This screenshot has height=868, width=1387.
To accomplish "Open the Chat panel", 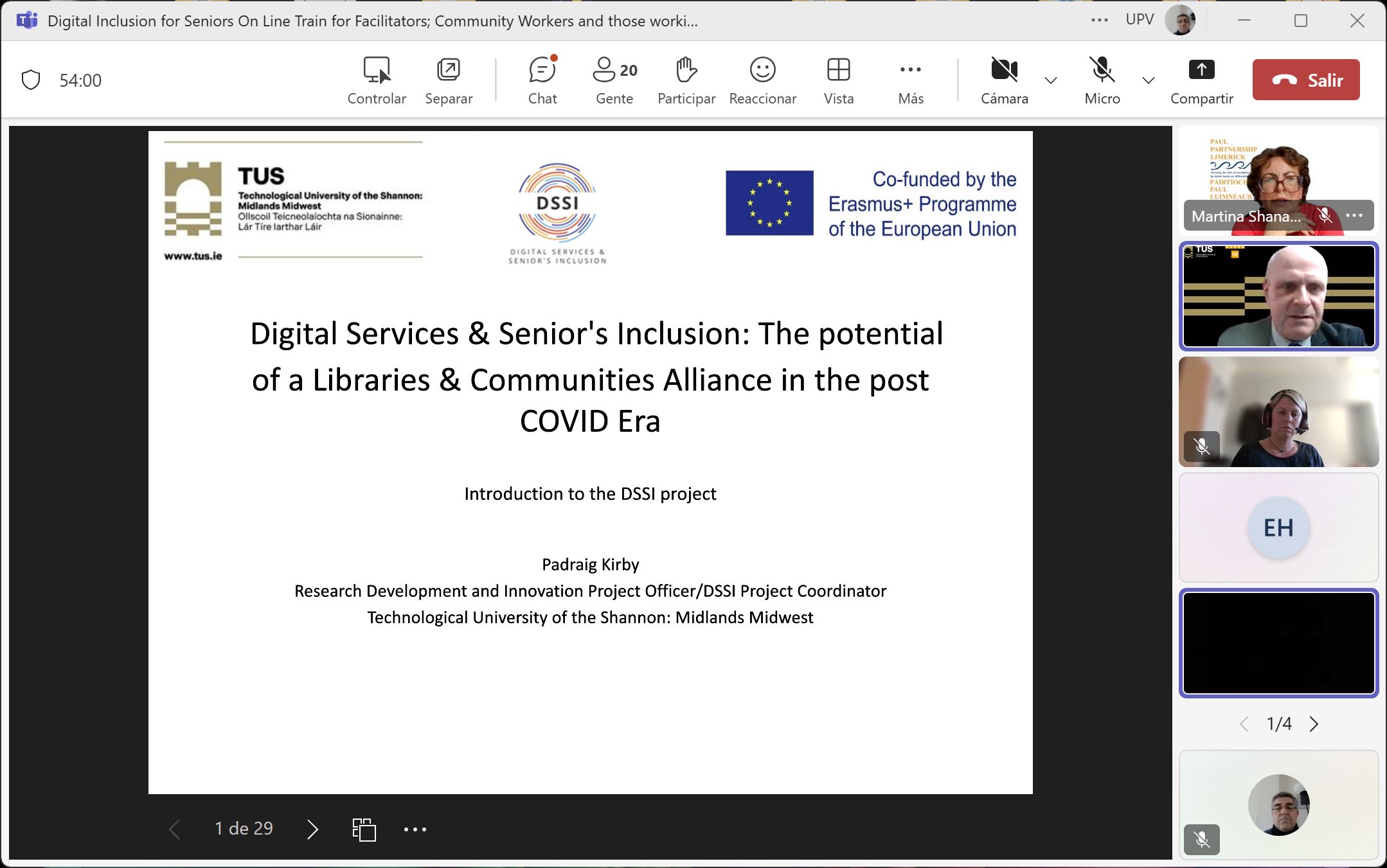I will pyautogui.click(x=542, y=80).
